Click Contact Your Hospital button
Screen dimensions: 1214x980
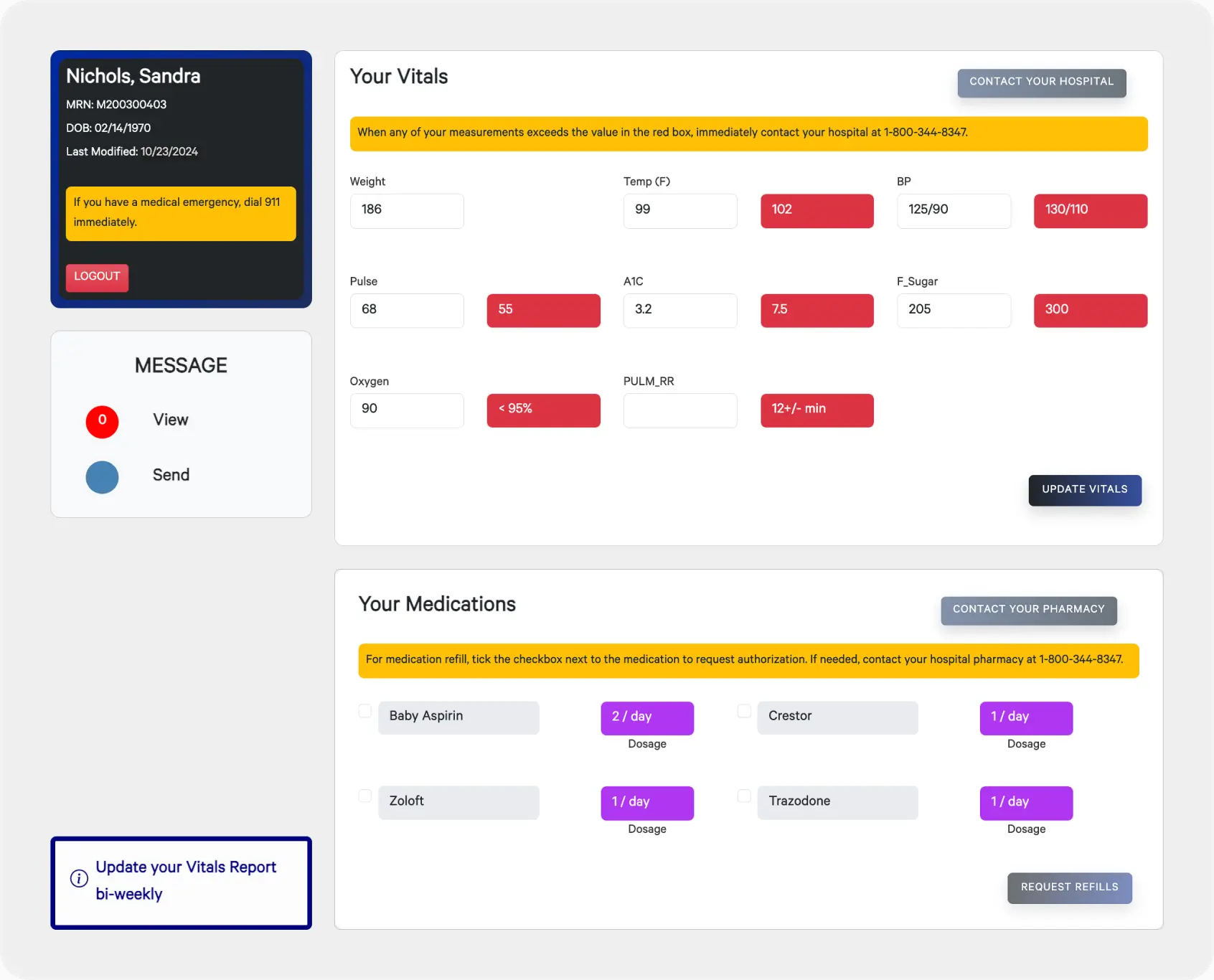pyautogui.click(x=1041, y=83)
